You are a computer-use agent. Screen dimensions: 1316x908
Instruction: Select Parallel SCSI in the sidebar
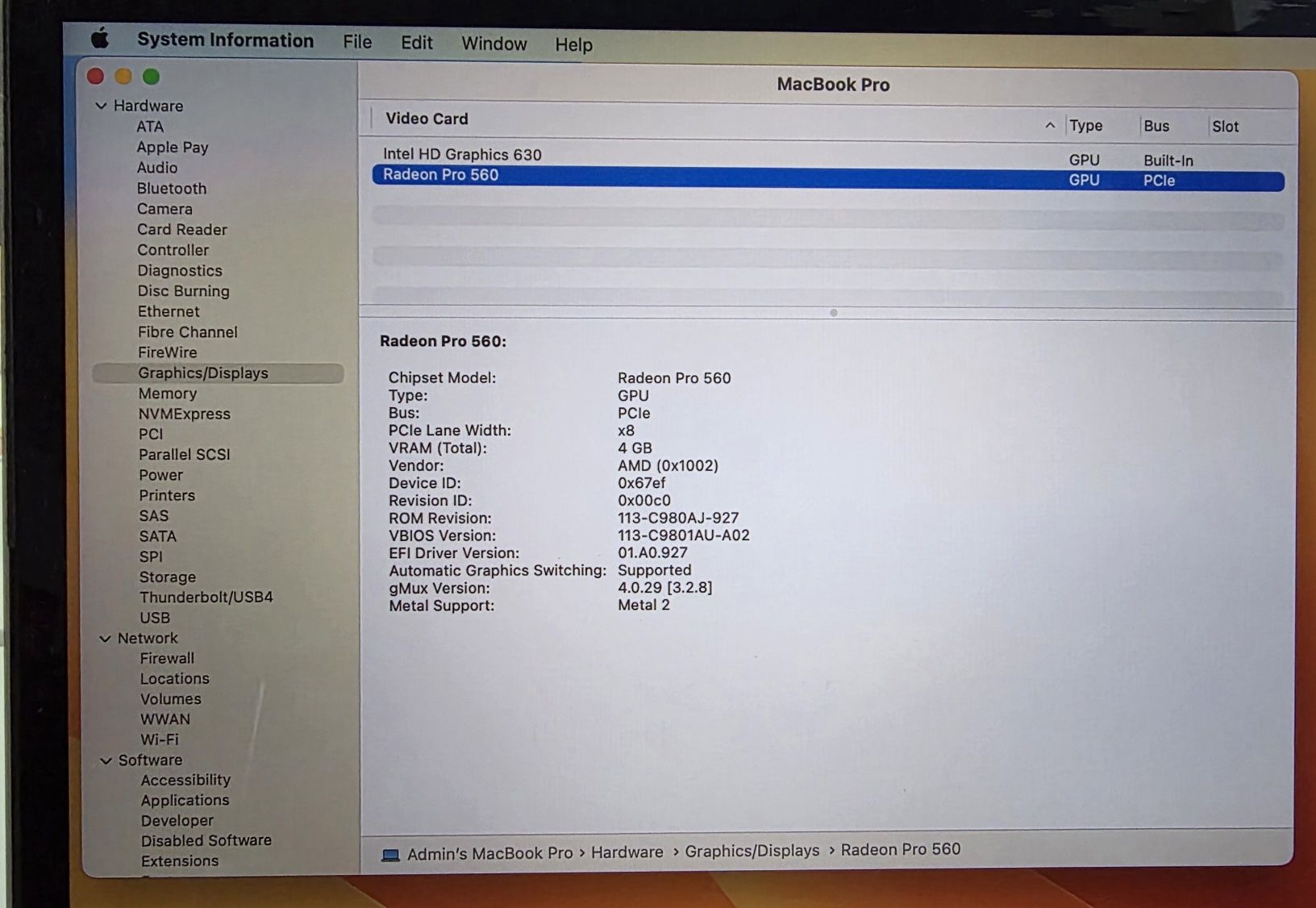point(185,455)
